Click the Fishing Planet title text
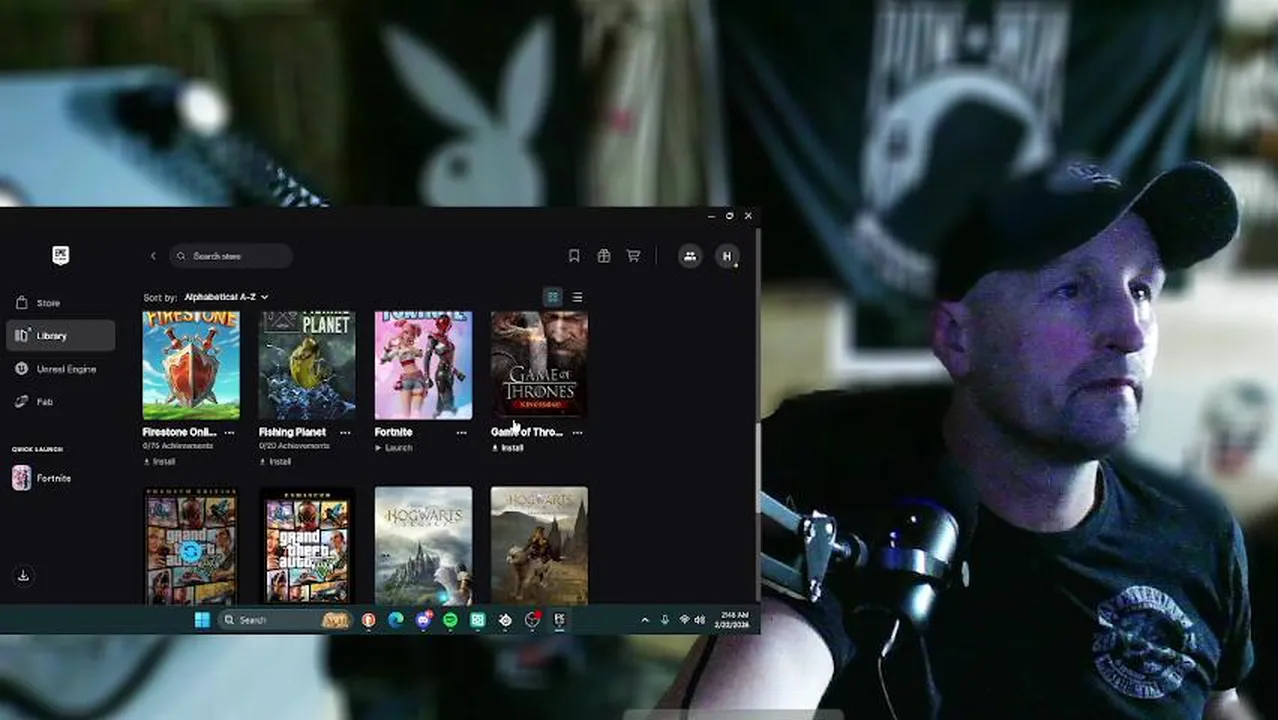Screen dimensions: 1278x720 [292, 432]
